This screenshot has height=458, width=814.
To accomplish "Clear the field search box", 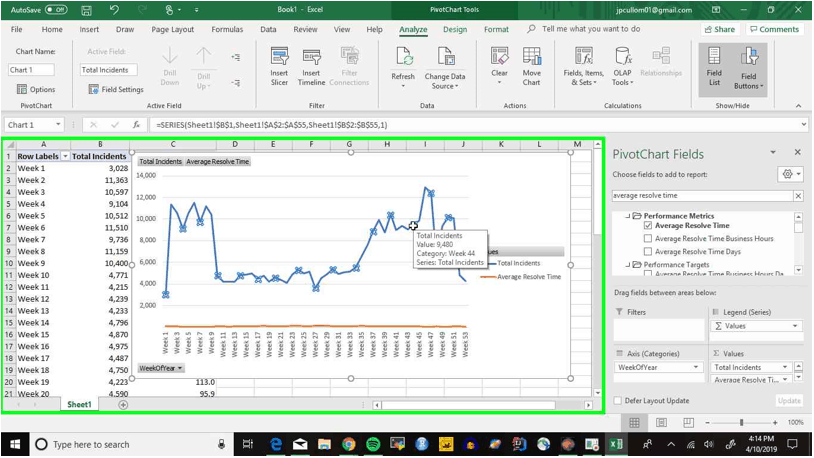I will tap(798, 196).
